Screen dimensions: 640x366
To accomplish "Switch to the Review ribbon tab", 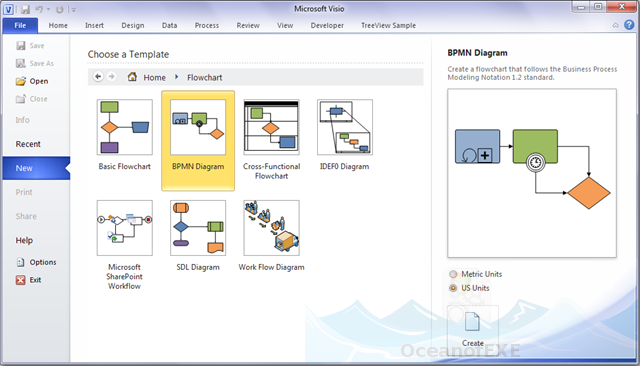I will [248, 25].
